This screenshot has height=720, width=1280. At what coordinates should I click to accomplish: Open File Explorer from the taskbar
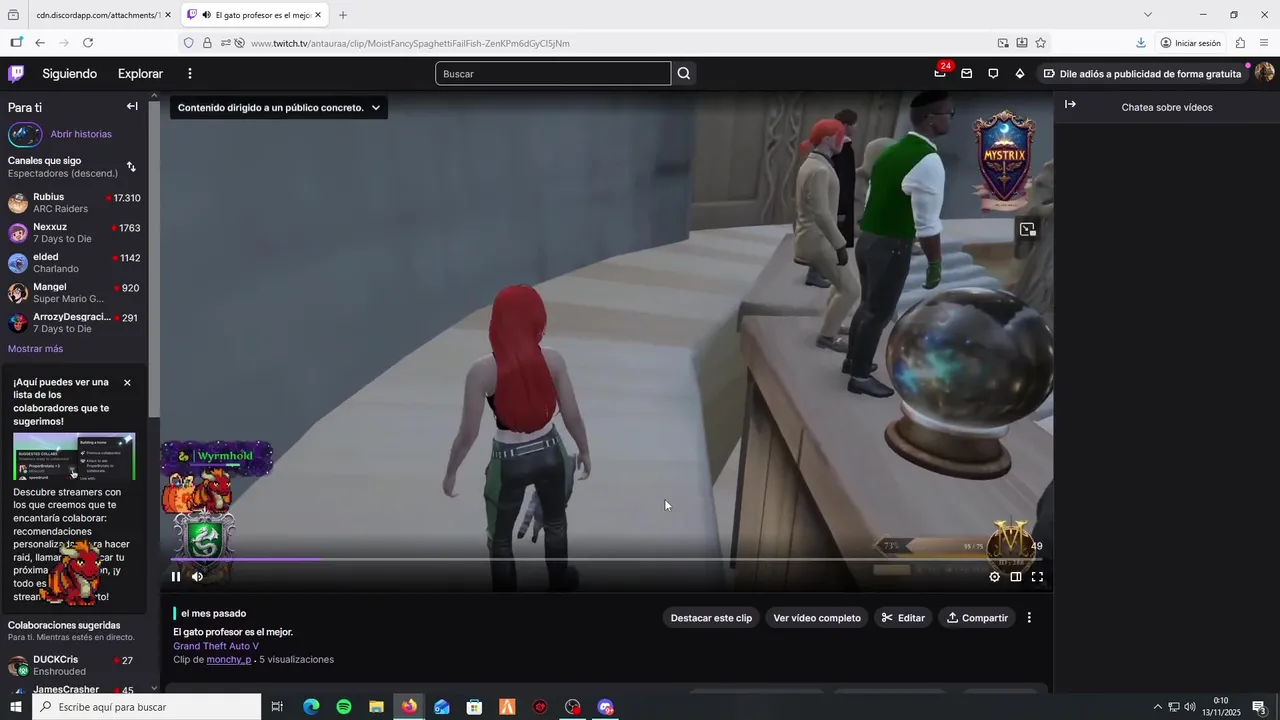(x=376, y=707)
